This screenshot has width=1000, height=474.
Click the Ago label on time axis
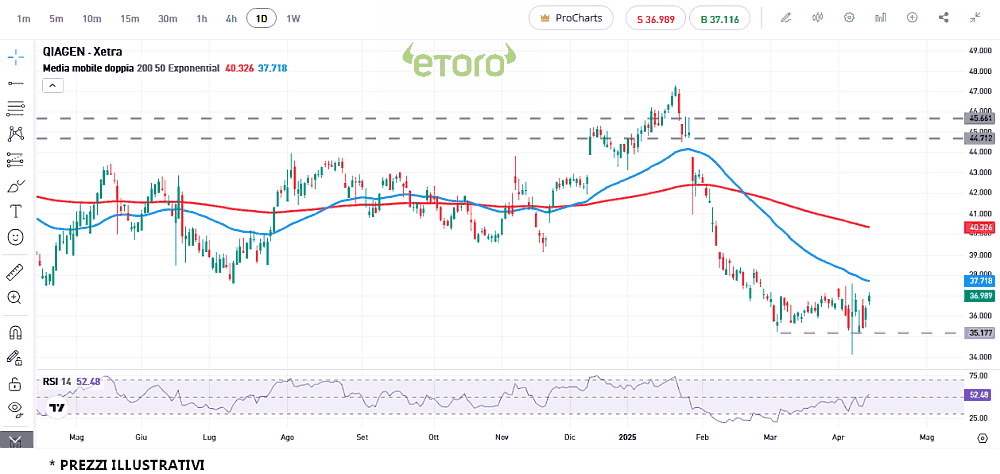(288, 438)
